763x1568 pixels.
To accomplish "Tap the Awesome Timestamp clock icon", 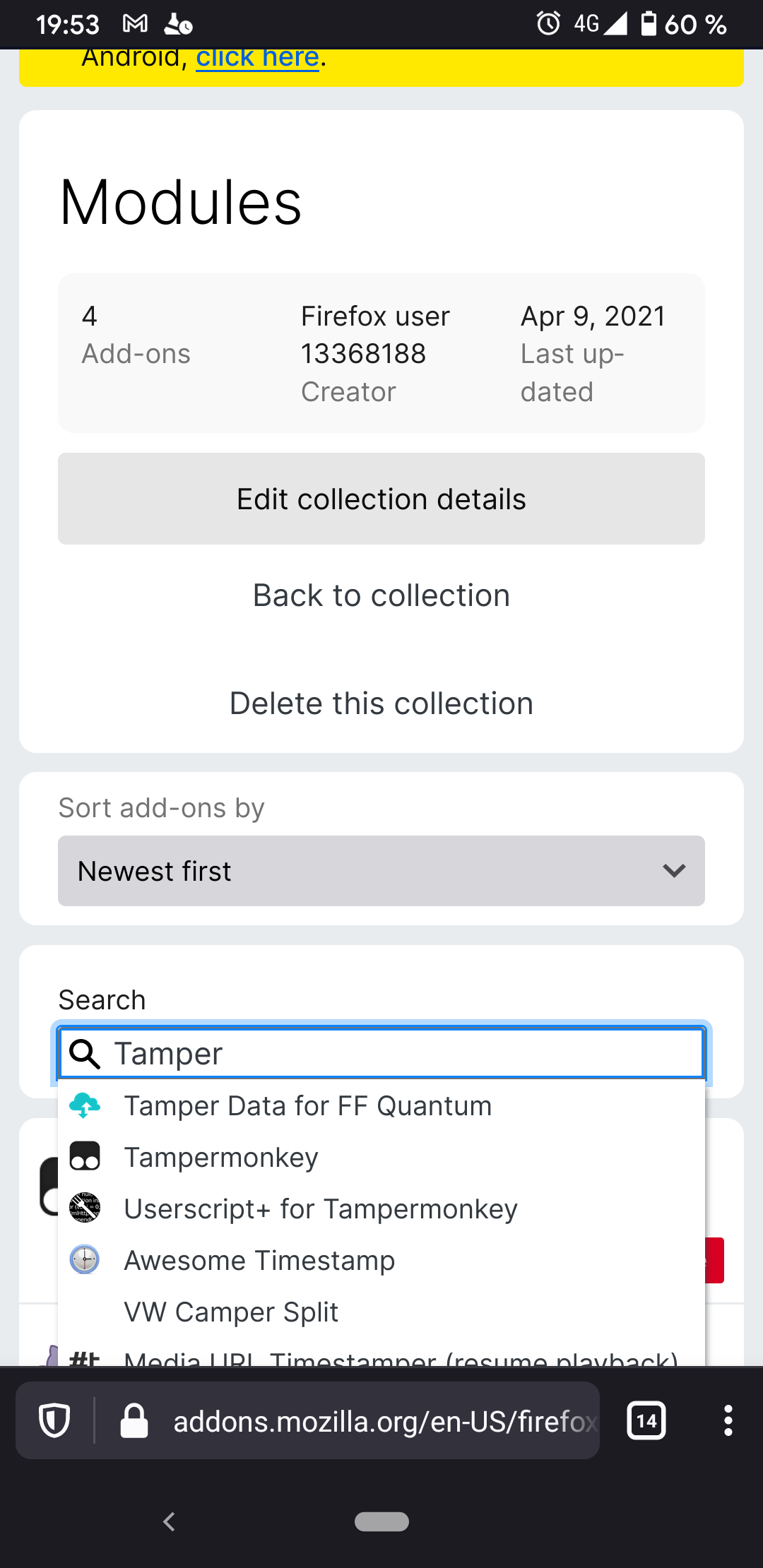I will [85, 1260].
